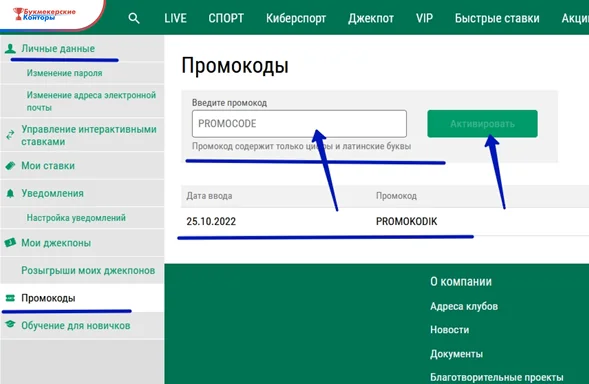Open Мои джекпоны
Viewport: 589px width, 384px height.
[x=56, y=243]
